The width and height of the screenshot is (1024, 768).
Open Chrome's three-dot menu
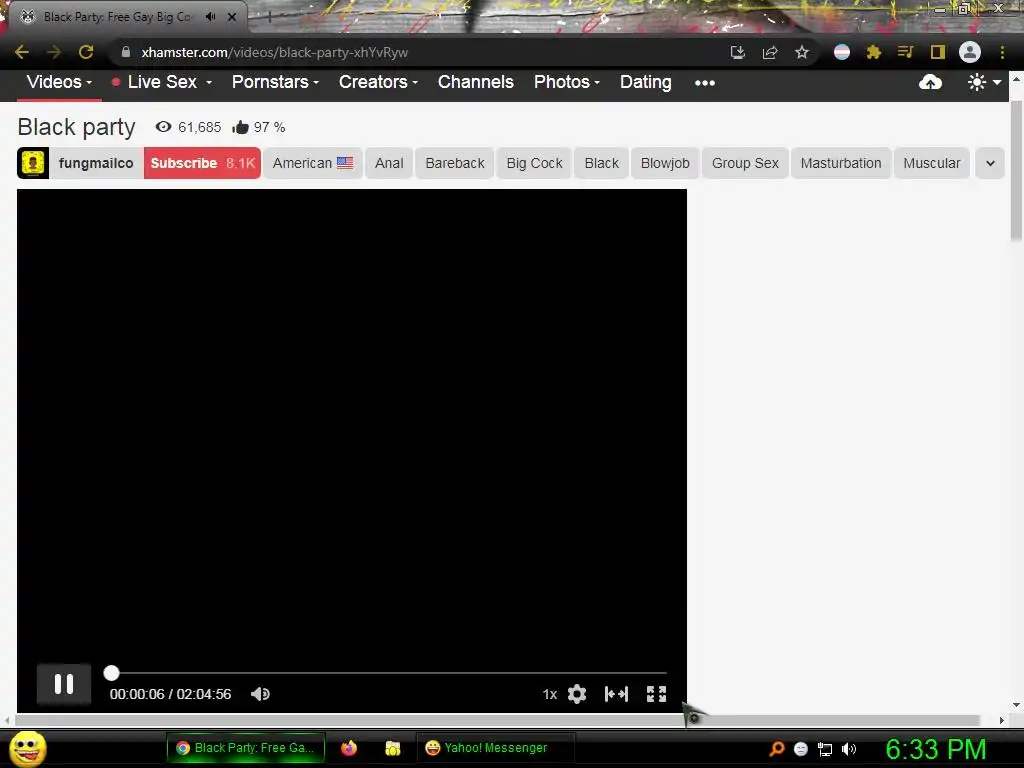(x=1002, y=52)
